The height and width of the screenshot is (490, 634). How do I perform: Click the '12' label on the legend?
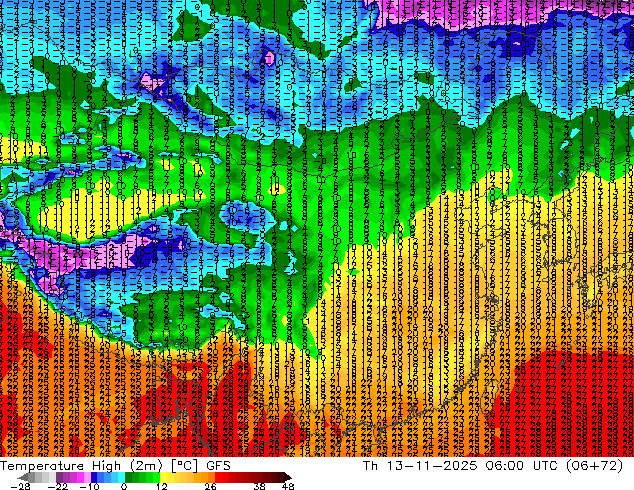pos(162,486)
